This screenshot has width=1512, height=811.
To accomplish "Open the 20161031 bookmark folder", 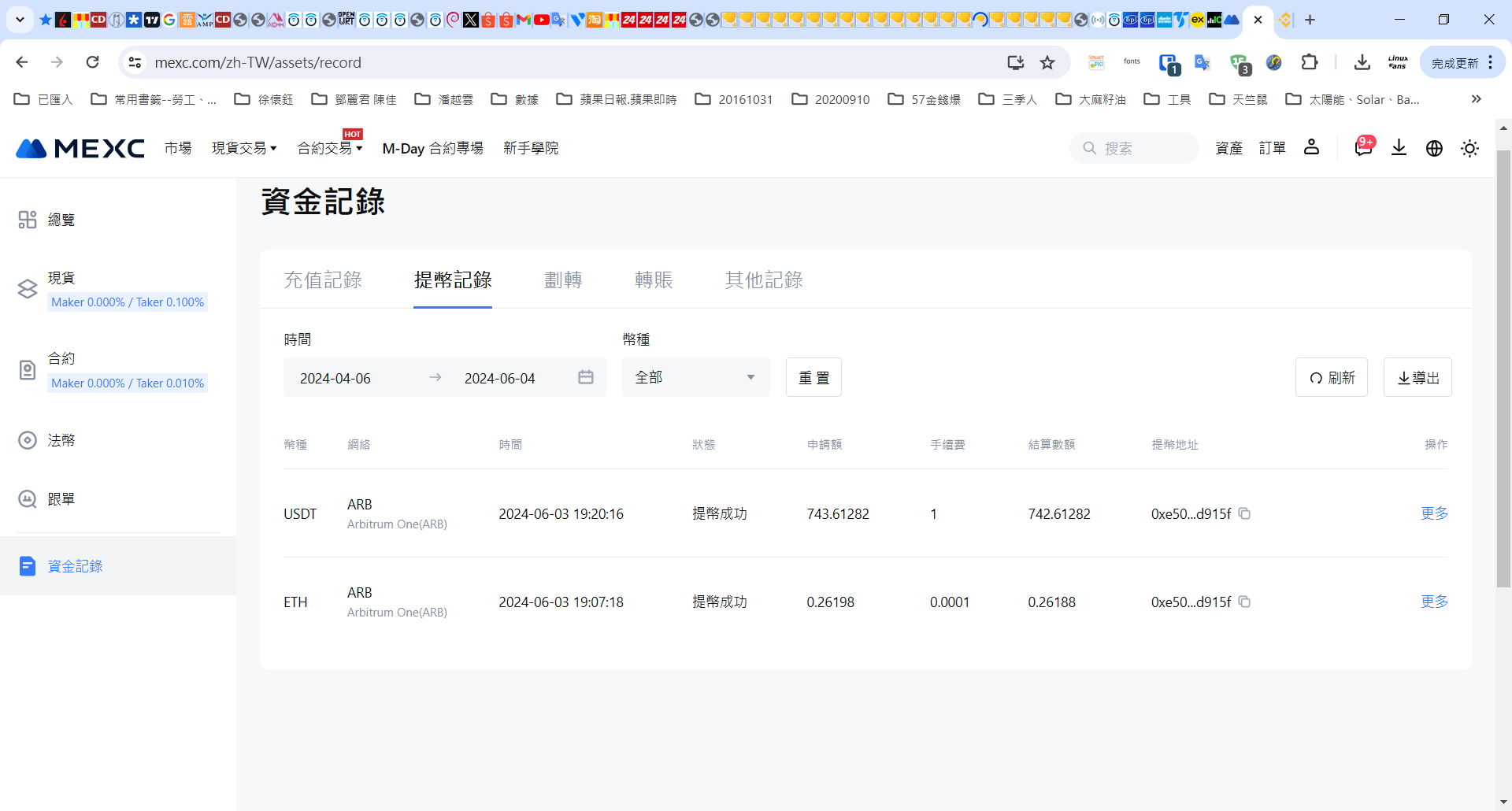I will coord(733,99).
